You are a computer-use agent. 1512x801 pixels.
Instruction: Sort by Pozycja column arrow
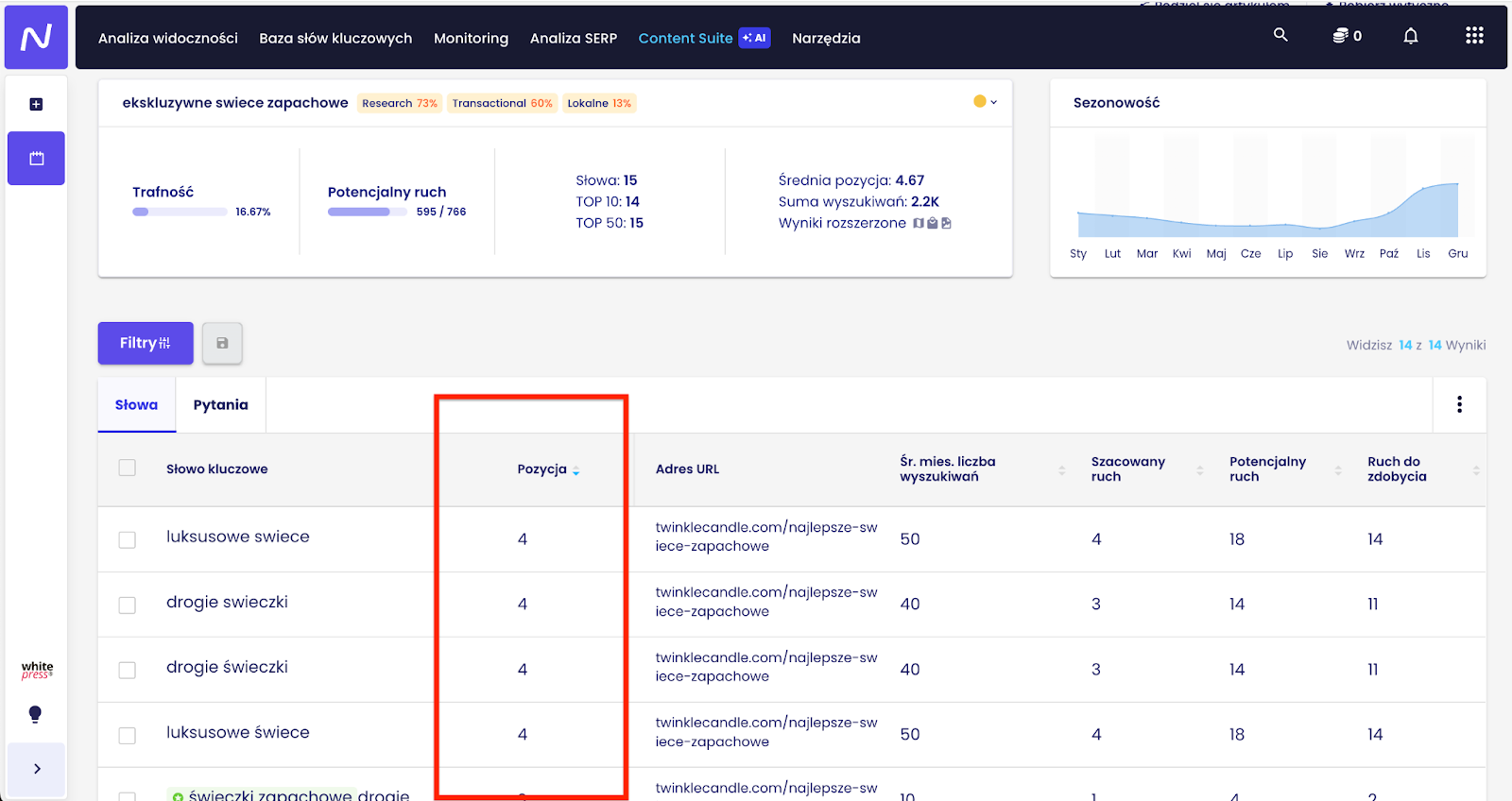(576, 469)
